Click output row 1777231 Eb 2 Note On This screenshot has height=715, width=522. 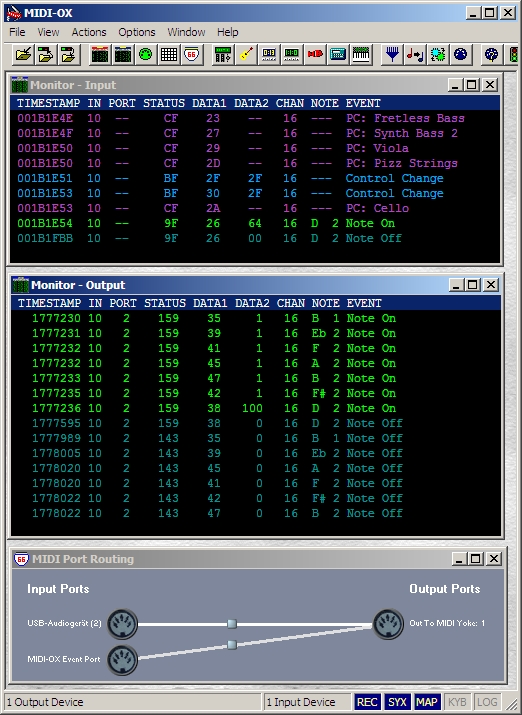(x=256, y=333)
